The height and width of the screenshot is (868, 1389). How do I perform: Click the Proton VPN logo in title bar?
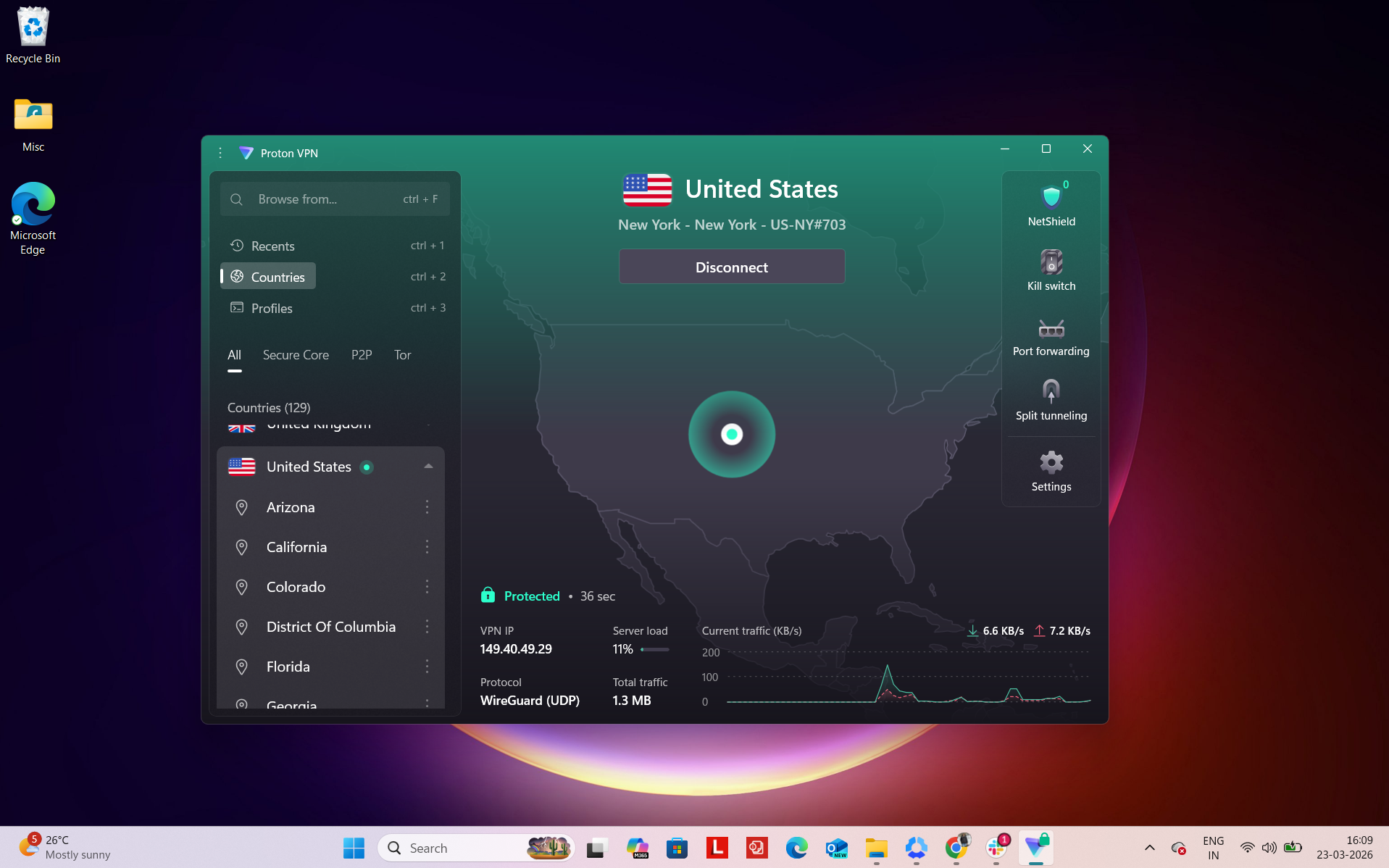point(246,153)
